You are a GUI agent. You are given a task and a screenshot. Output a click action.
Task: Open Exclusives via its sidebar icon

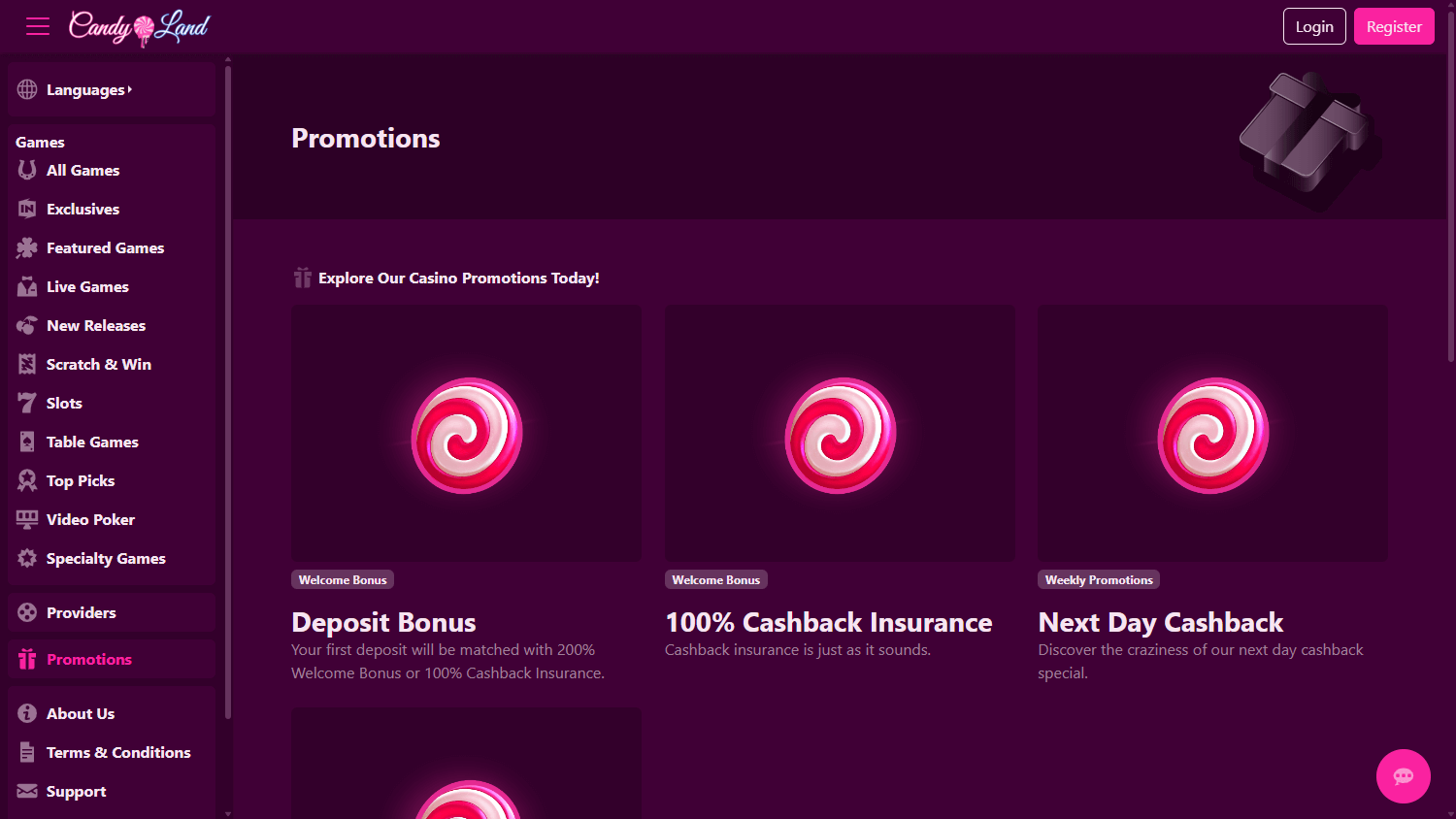tap(26, 209)
